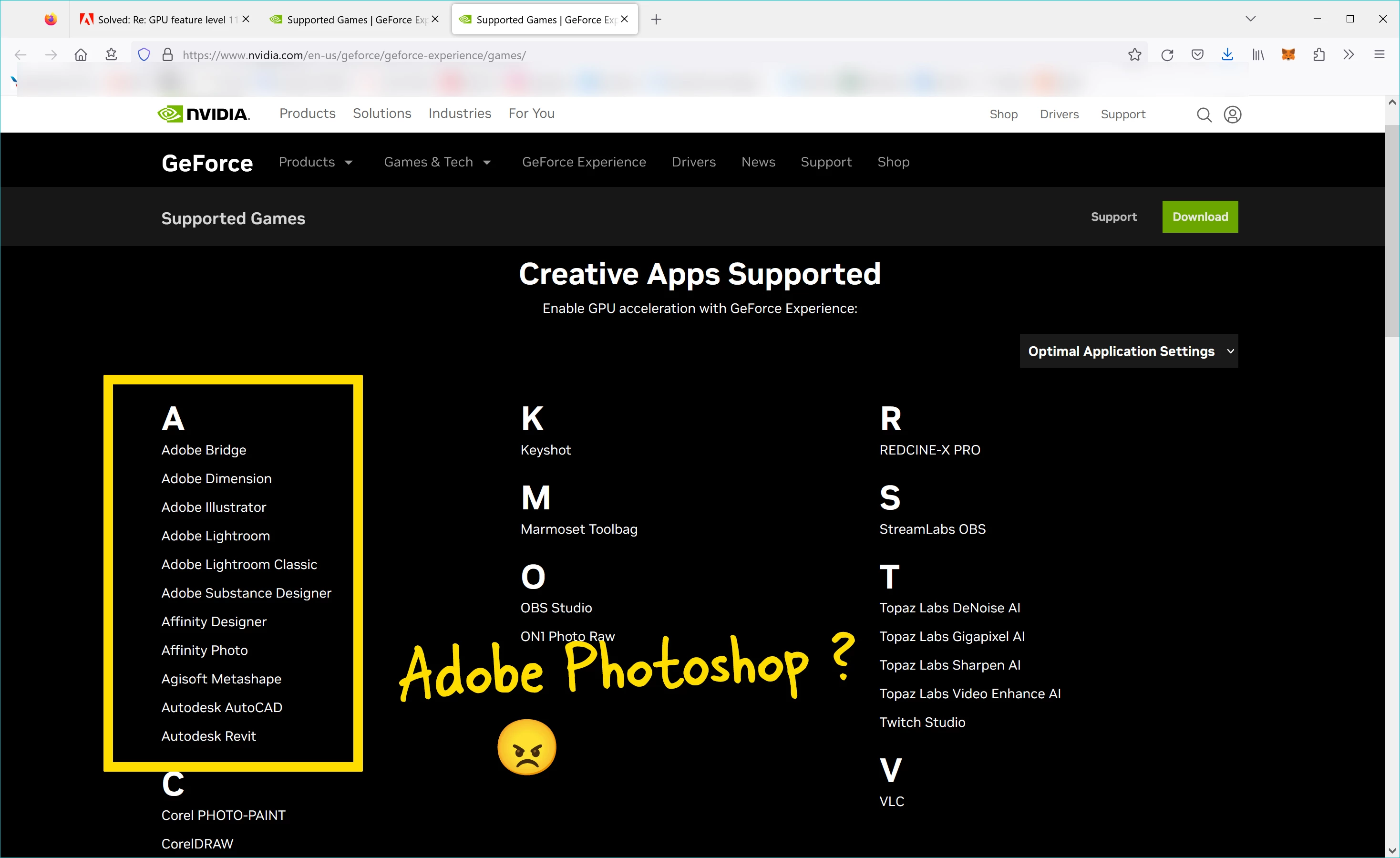Open the Firefox hamburger menu
The image size is (1400, 858).
pos(1379,55)
